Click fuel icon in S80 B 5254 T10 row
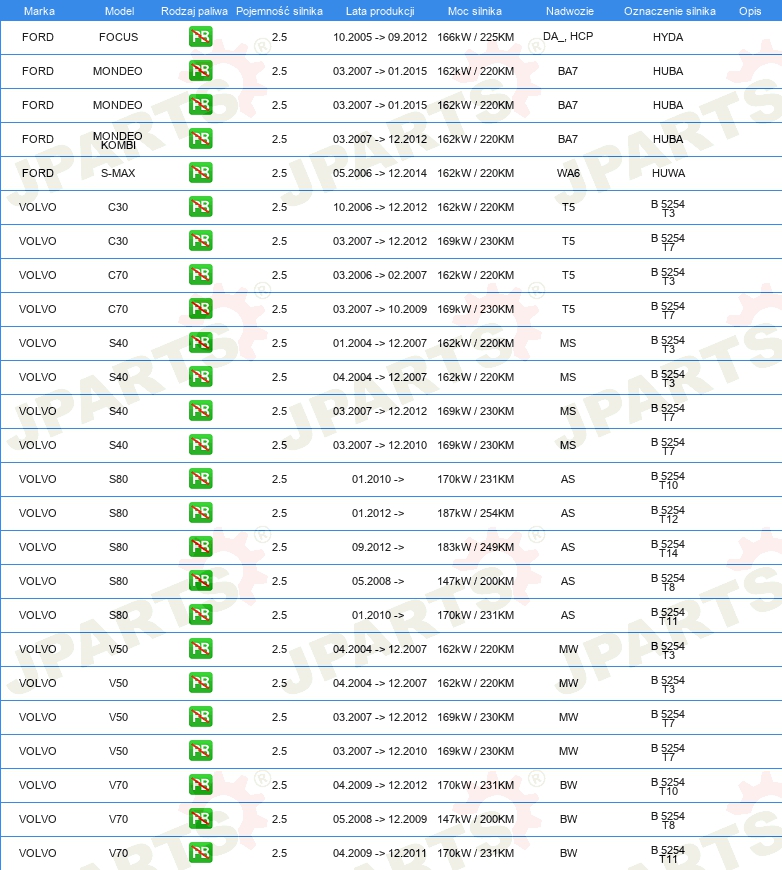Viewport: 782px width, 870px height. click(200, 479)
